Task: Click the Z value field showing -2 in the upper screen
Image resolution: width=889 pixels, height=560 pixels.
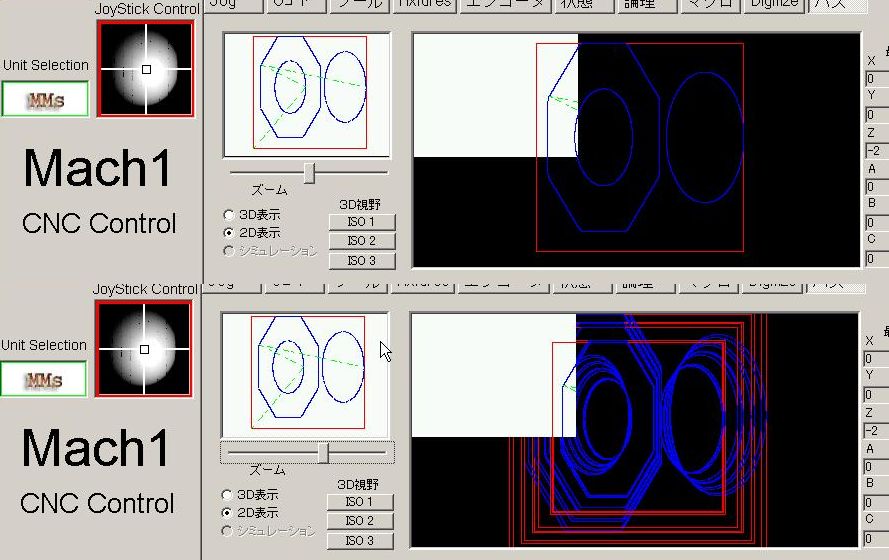Action: tap(877, 151)
